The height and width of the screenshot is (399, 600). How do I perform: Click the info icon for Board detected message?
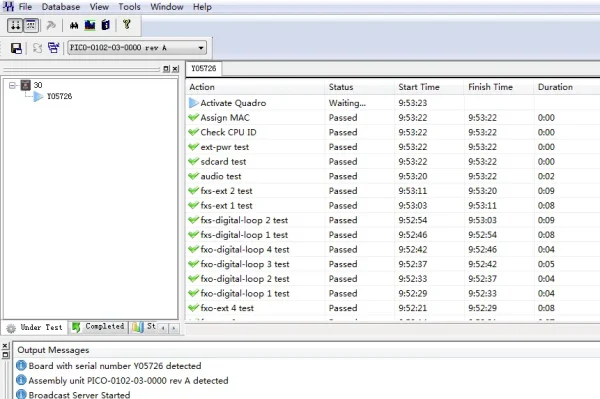click(21, 366)
